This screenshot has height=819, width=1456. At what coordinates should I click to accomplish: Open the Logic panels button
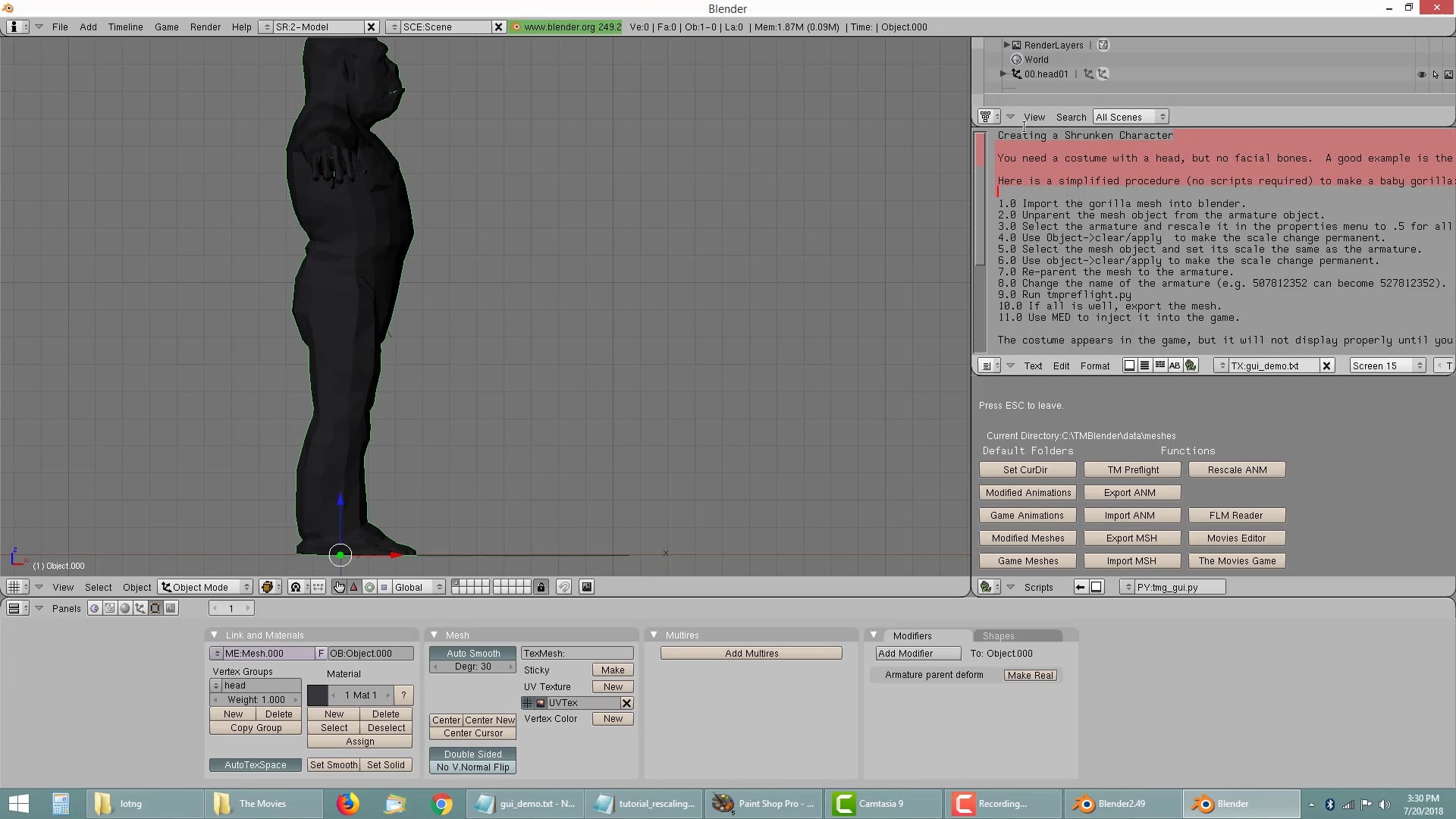[94, 608]
